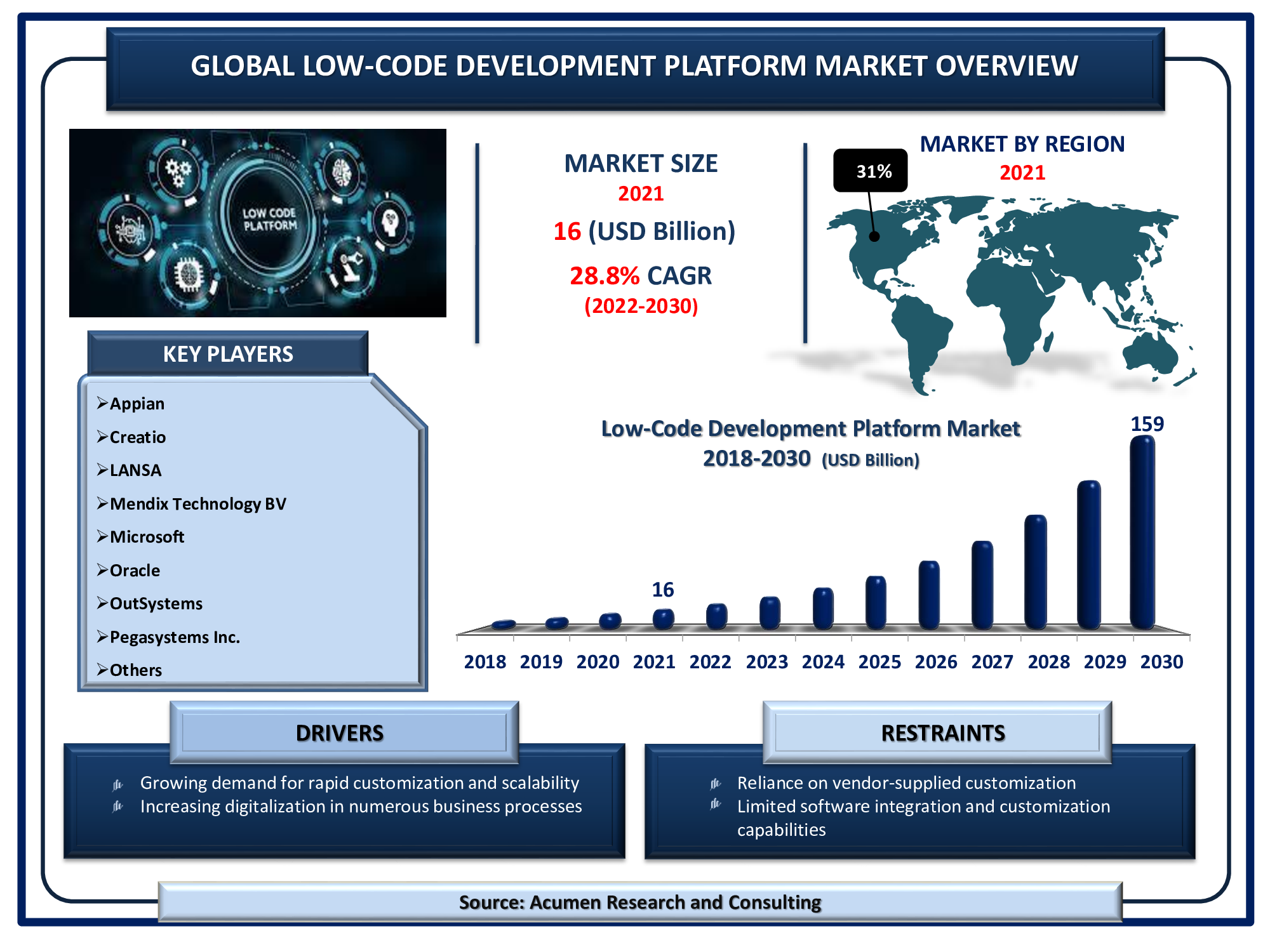This screenshot has width=1270, height=952.
Task: Click the 'Mendix Technology BV' entry
Action: (198, 504)
